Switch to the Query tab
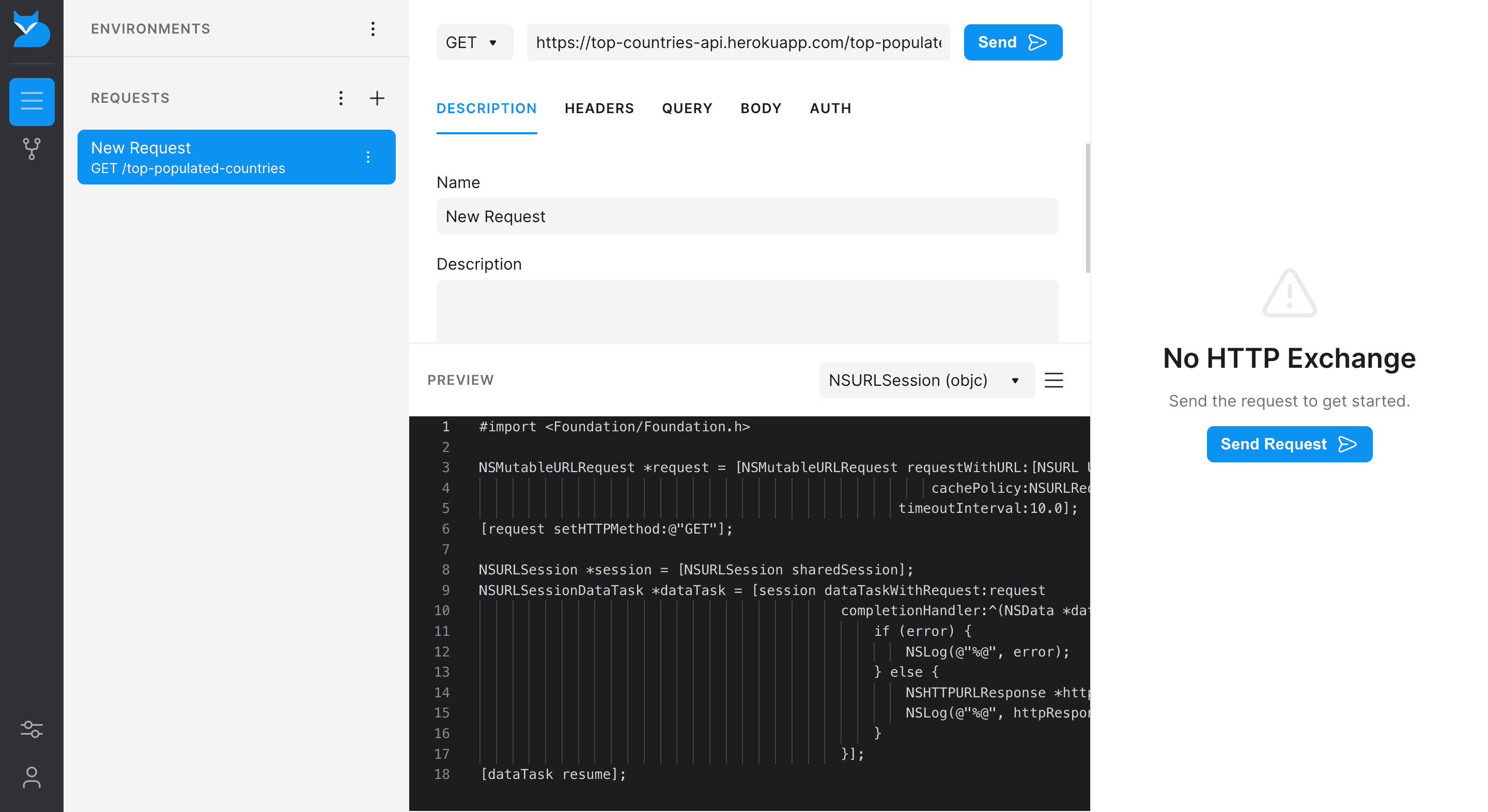The width and height of the screenshot is (1488, 812). [x=687, y=108]
